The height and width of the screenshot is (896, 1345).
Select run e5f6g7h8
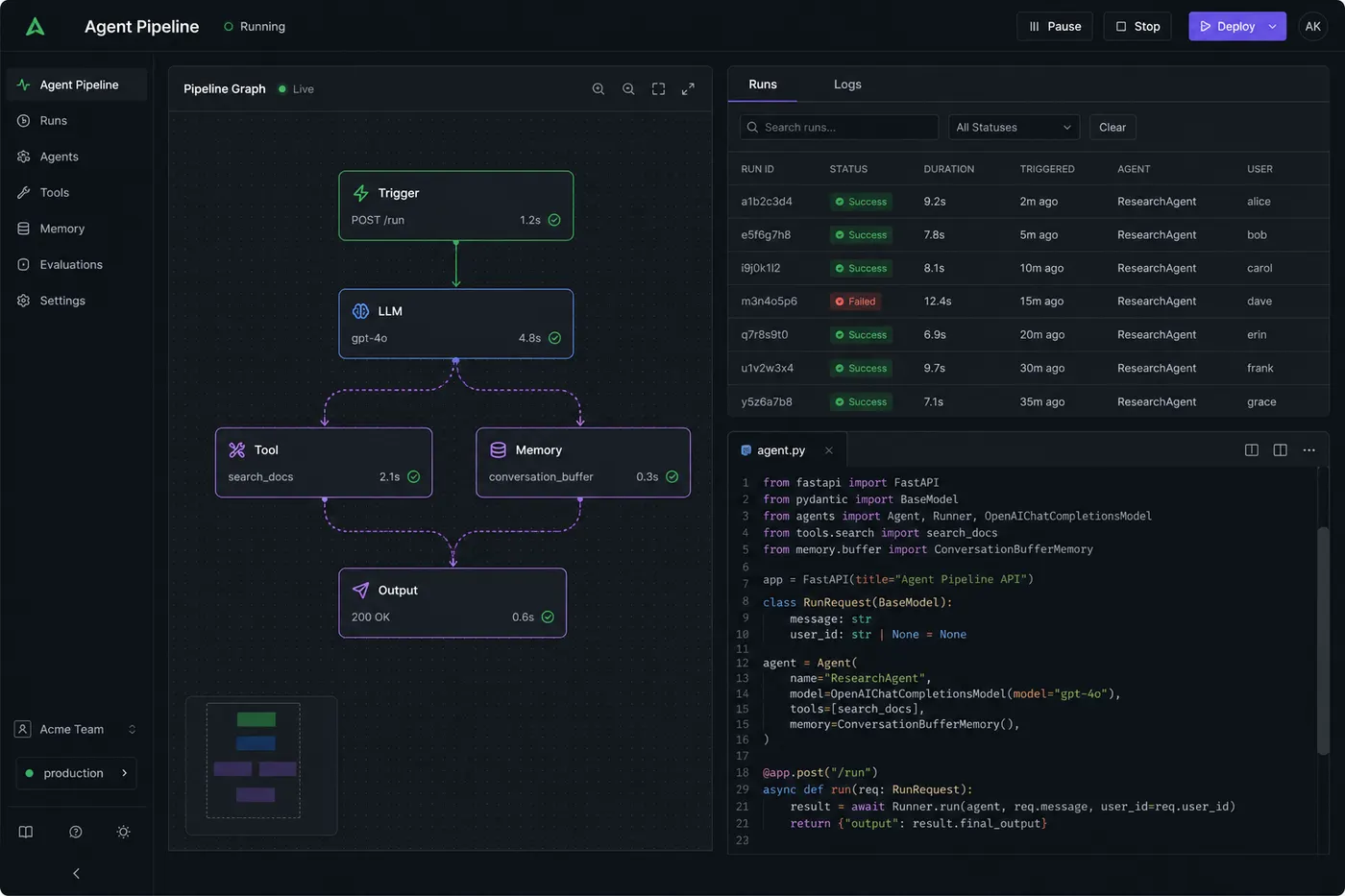click(x=1028, y=235)
